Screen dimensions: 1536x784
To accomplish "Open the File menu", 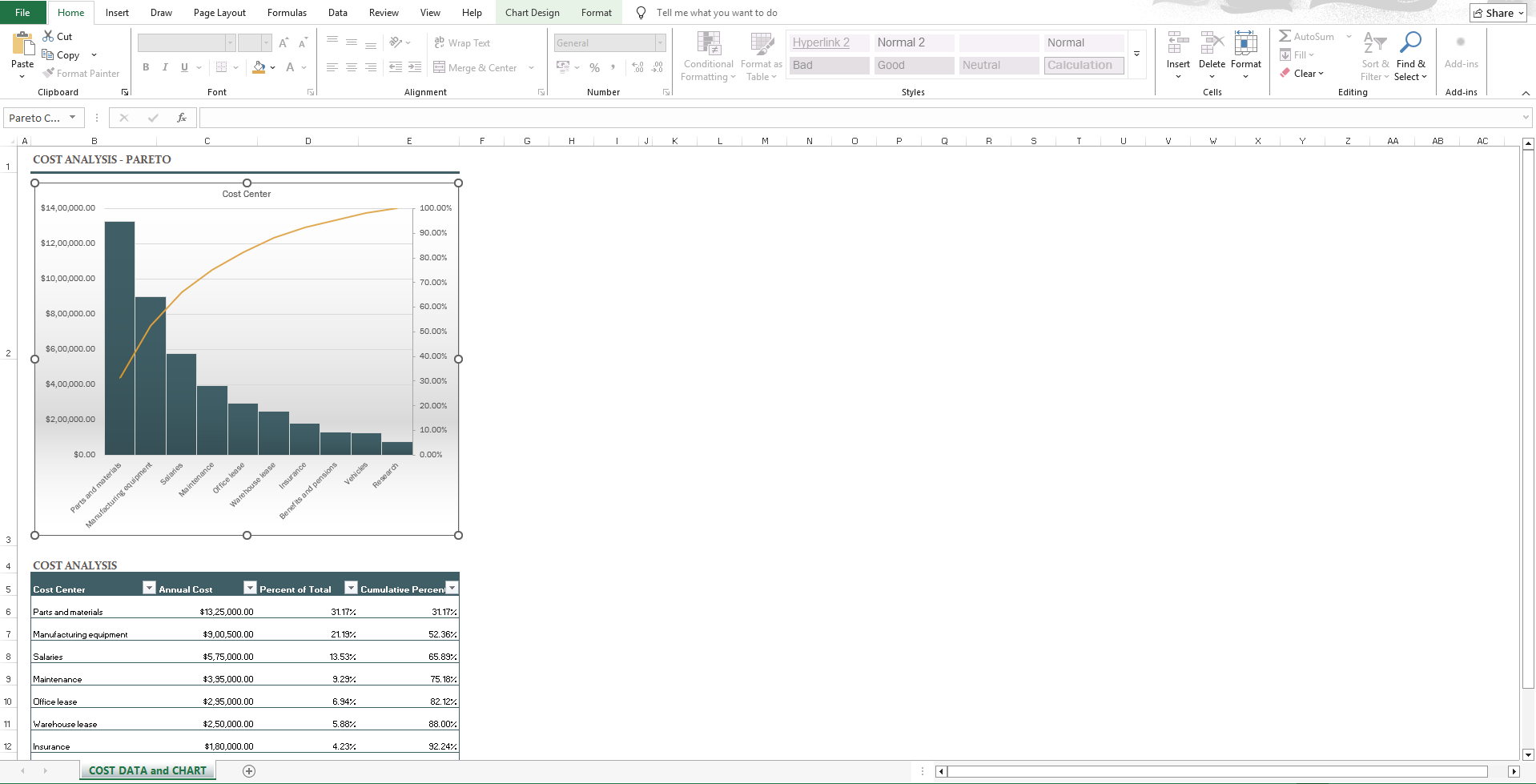I will pyautogui.click(x=22, y=12).
